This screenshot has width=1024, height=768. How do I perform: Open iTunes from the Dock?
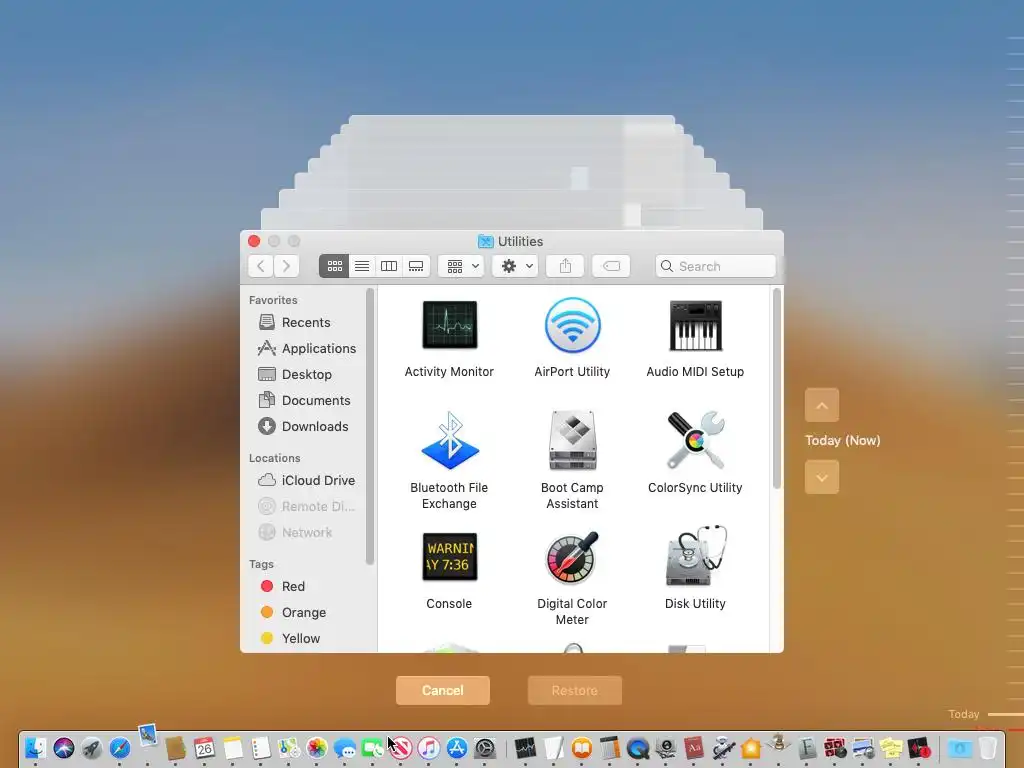pyautogui.click(x=429, y=748)
